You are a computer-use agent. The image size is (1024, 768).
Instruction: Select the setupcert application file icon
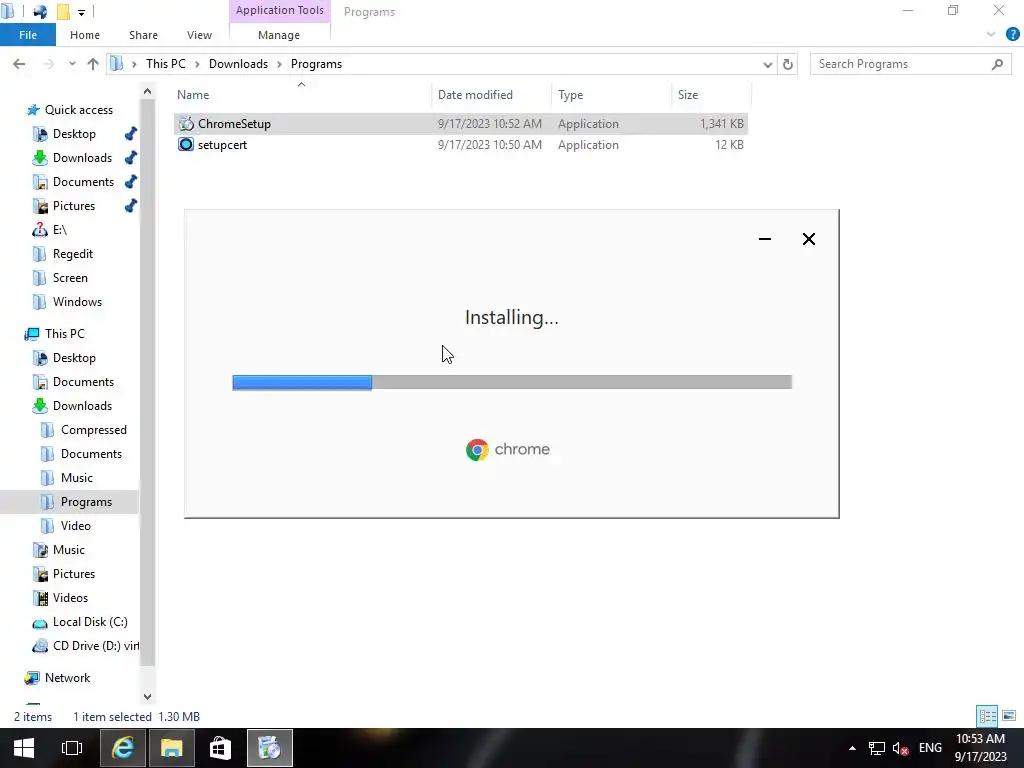coord(186,144)
